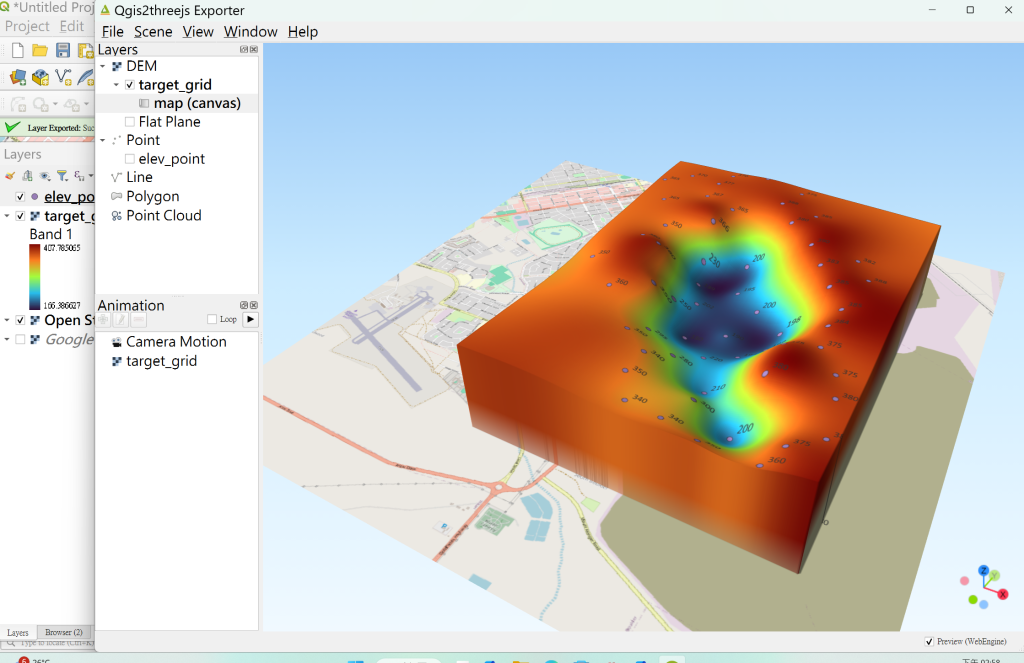Click the Edit keyframe pencil icon in Animation
Screen dimensions: 1024x663
tap(121, 319)
